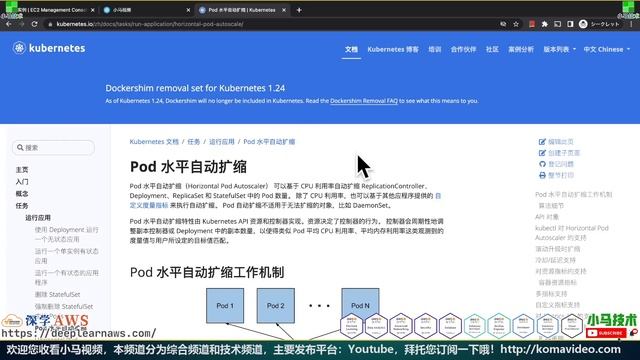The height and width of the screenshot is (360, 640).
Task: Open 社区 in the top navigation
Action: [x=492, y=49]
